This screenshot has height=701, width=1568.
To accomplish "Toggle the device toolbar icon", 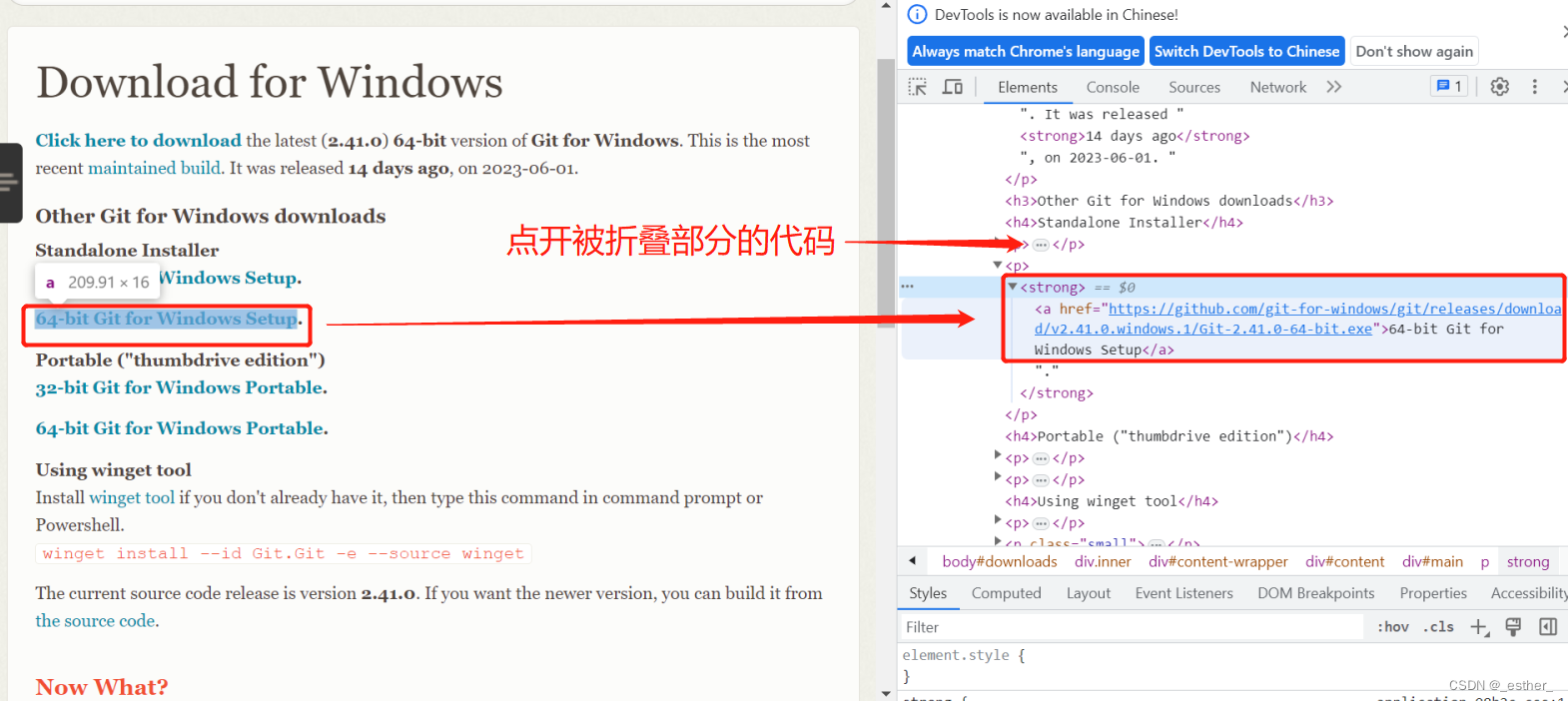I will coord(953,87).
